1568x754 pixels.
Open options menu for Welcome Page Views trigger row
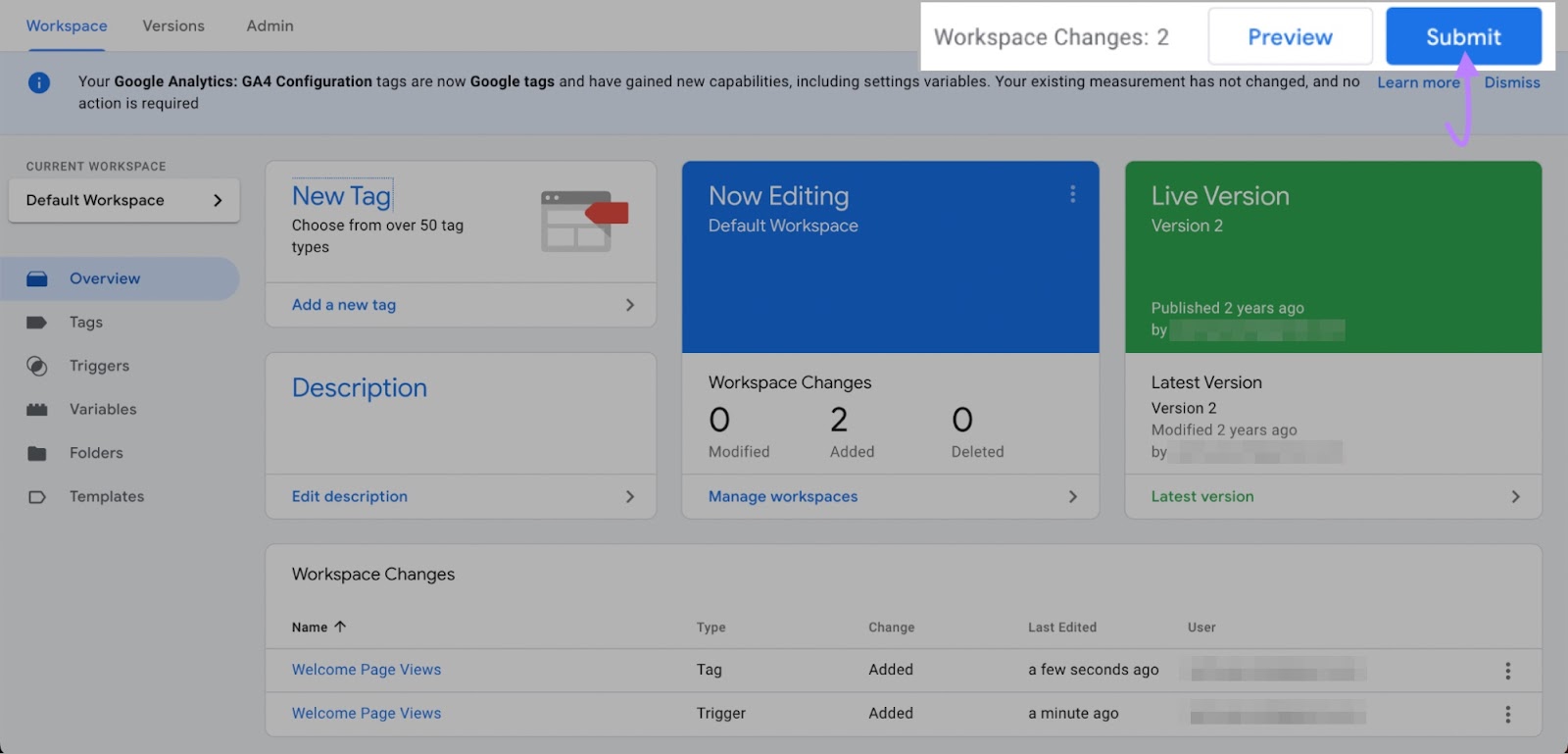pos(1507,715)
